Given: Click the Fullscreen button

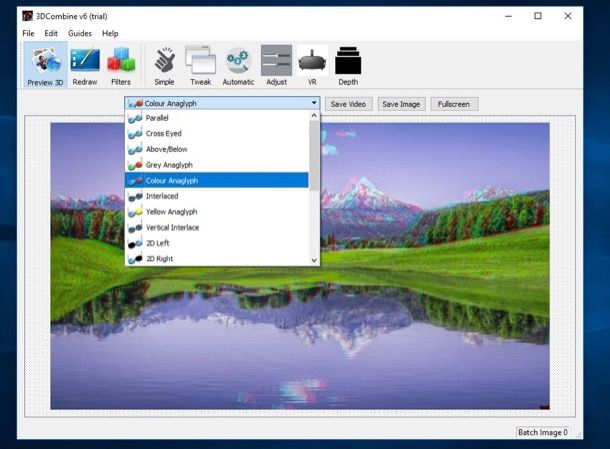Looking at the screenshot, I should (454, 104).
